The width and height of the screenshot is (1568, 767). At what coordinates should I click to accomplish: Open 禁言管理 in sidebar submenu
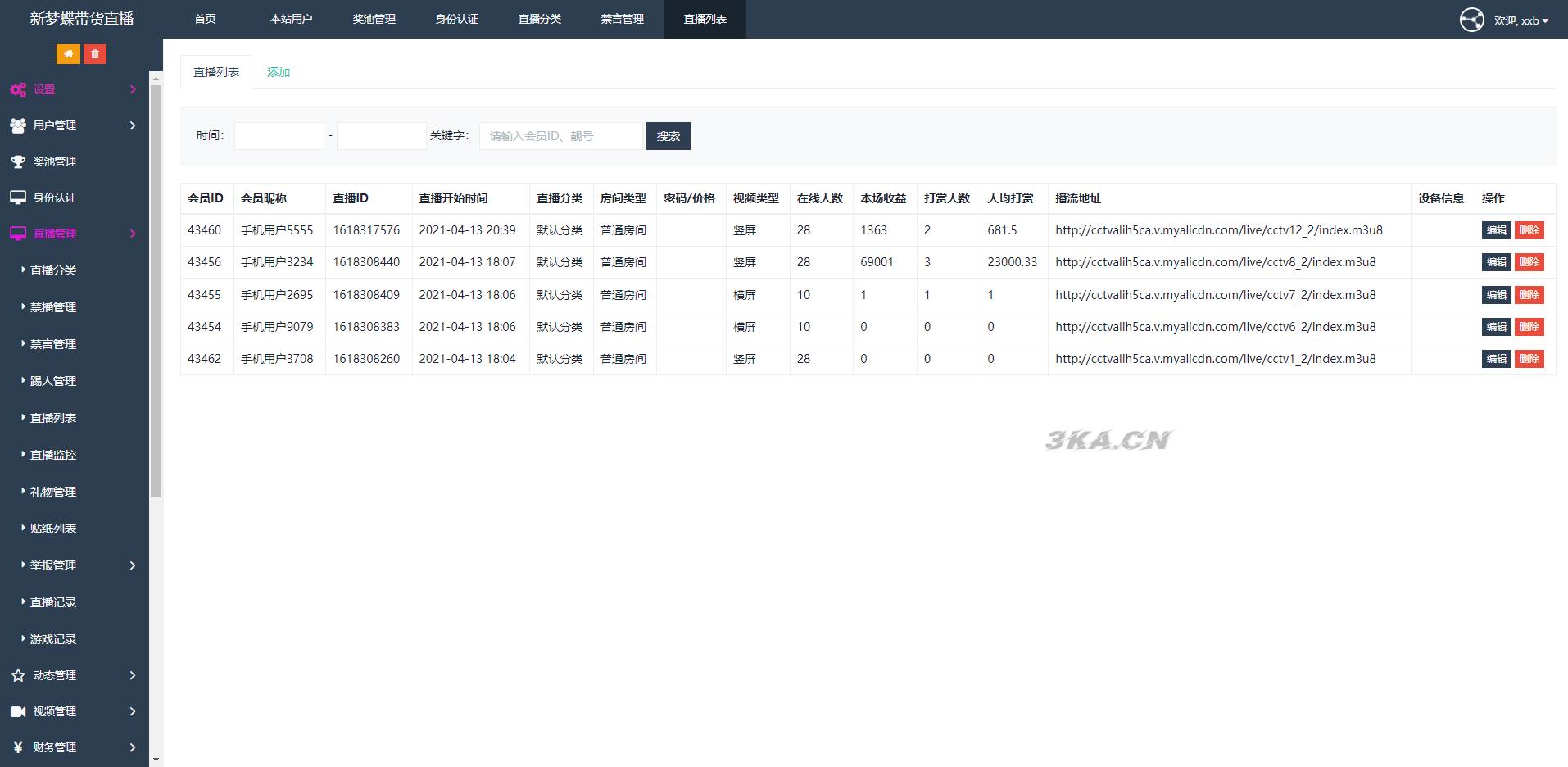click(53, 344)
